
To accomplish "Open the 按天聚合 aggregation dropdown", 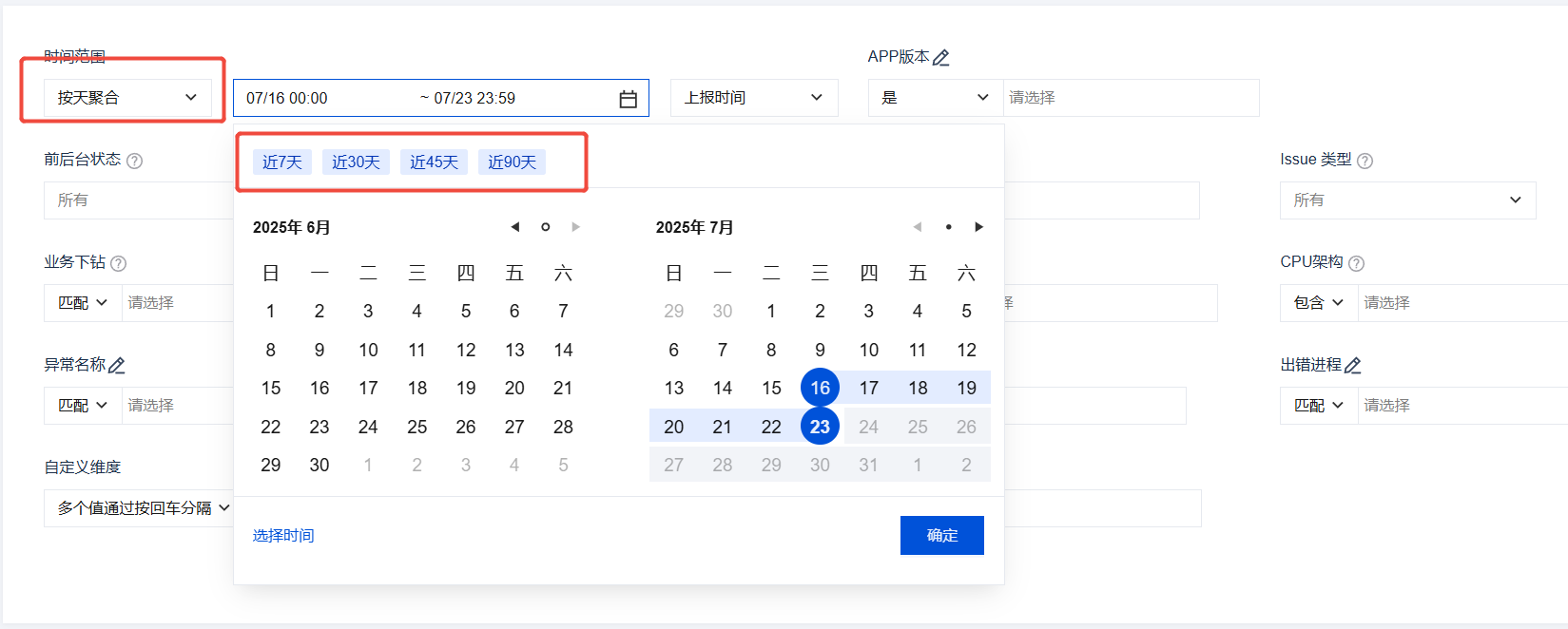I will click(x=127, y=98).
